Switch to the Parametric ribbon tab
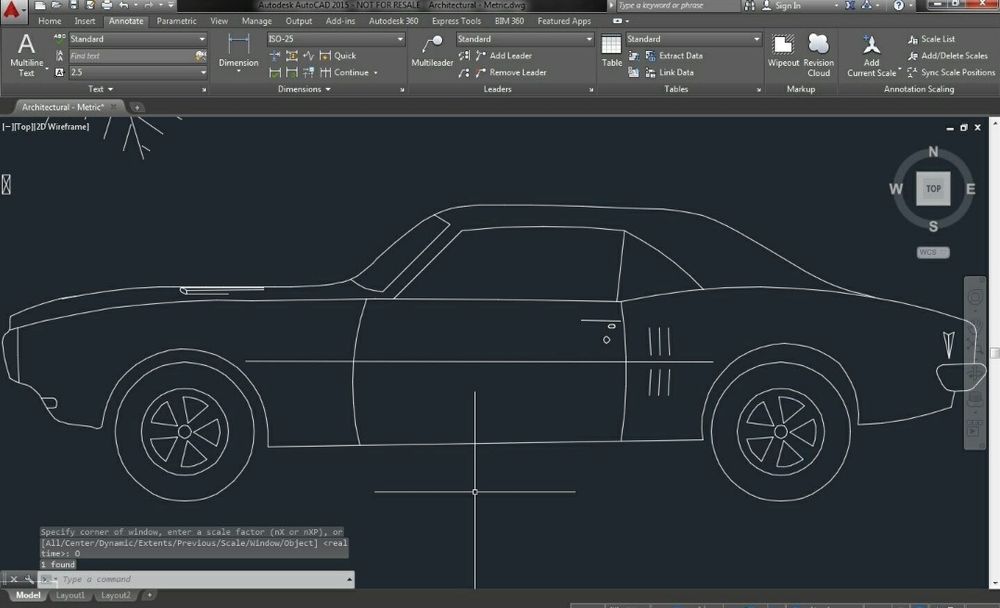 (x=176, y=21)
